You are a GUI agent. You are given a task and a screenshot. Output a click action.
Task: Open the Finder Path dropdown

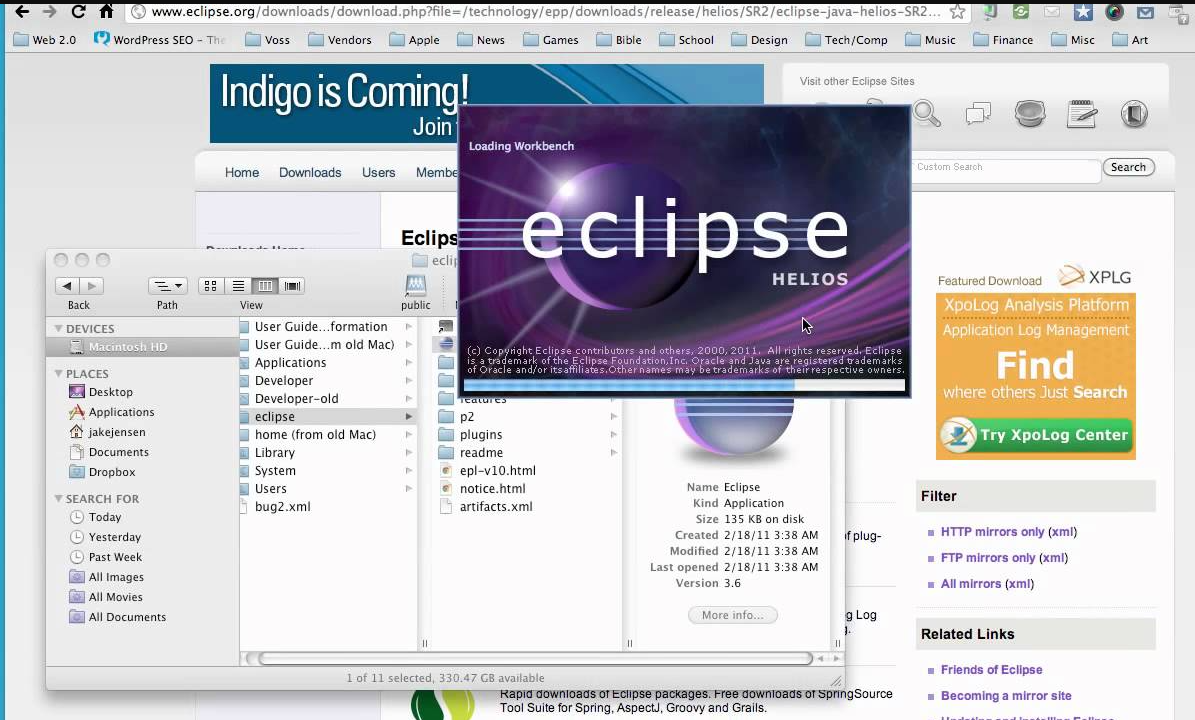(168, 286)
